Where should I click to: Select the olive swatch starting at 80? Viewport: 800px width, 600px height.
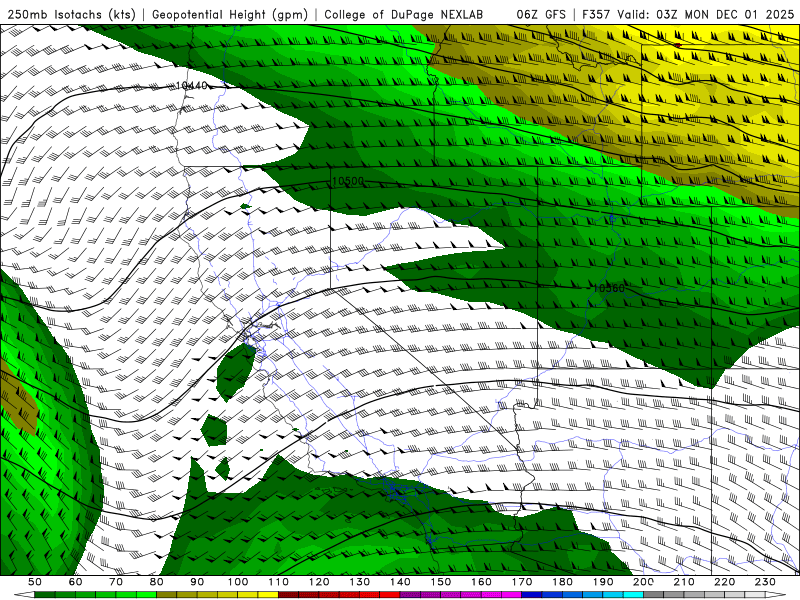(167, 594)
